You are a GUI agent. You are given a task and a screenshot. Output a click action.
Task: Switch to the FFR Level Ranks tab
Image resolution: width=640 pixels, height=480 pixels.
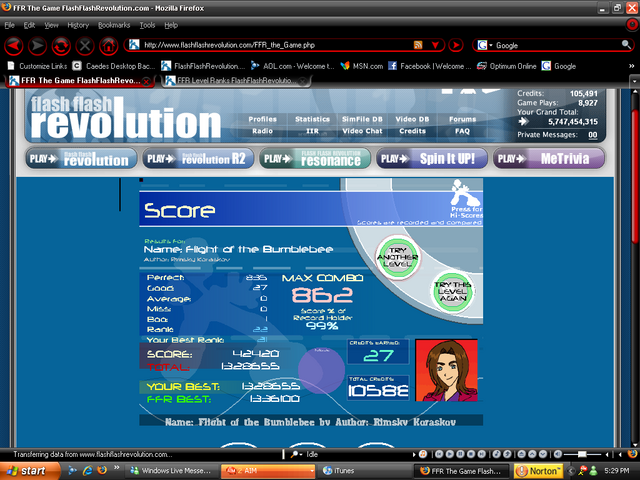click(228, 80)
